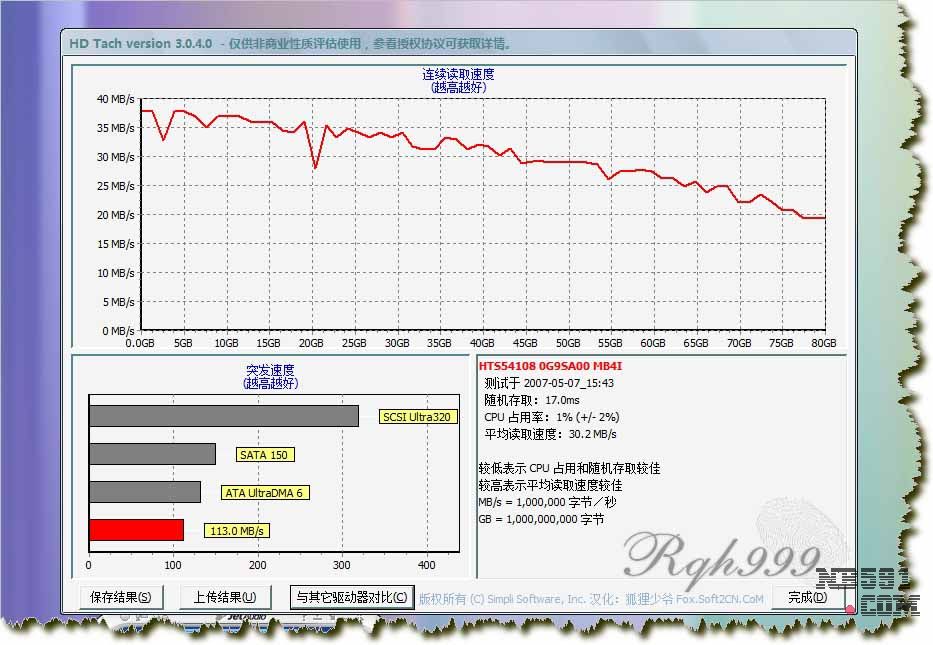Click the ATA UltraDMA 6 label
This screenshot has width=933, height=645.
263,493
